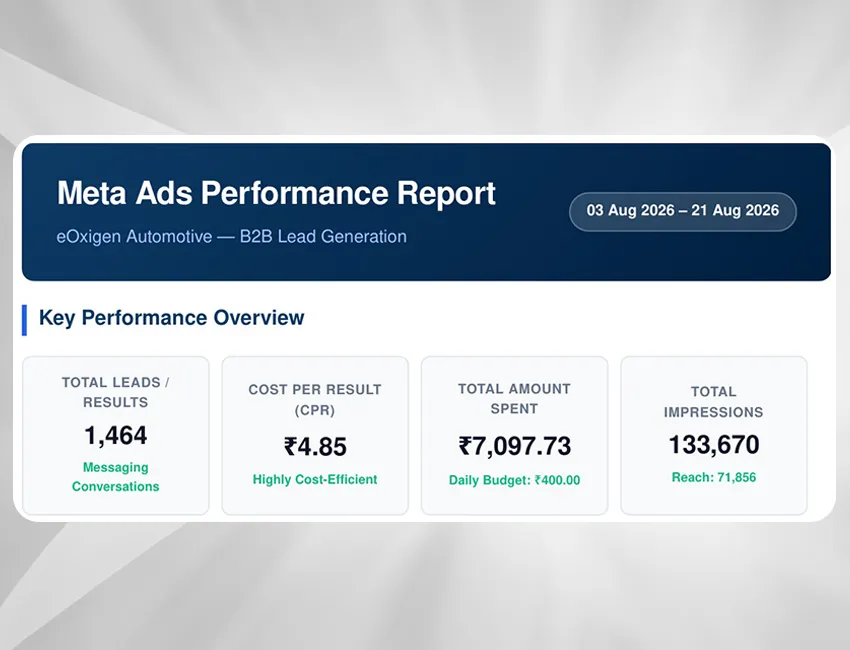The width and height of the screenshot is (850, 650).
Task: Click the Daily Budget: ₹400.00 note
Action: tap(514, 480)
